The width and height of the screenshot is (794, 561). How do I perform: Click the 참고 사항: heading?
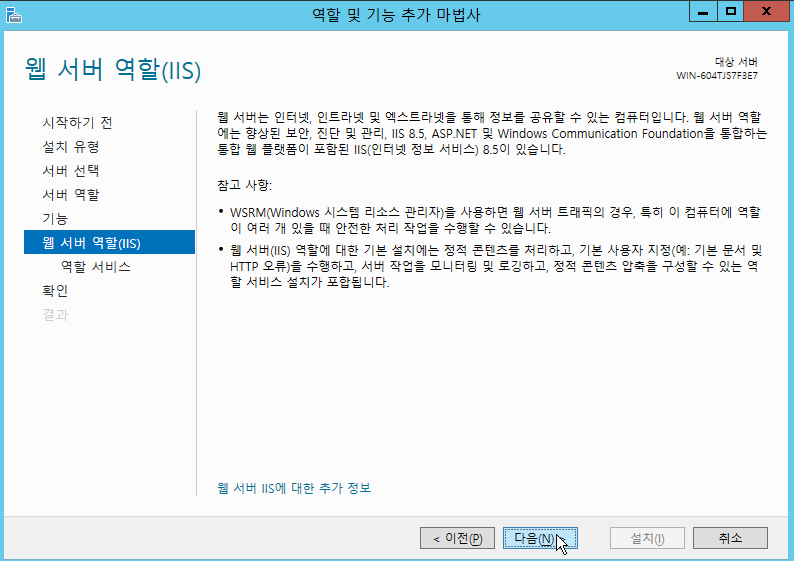(x=245, y=185)
